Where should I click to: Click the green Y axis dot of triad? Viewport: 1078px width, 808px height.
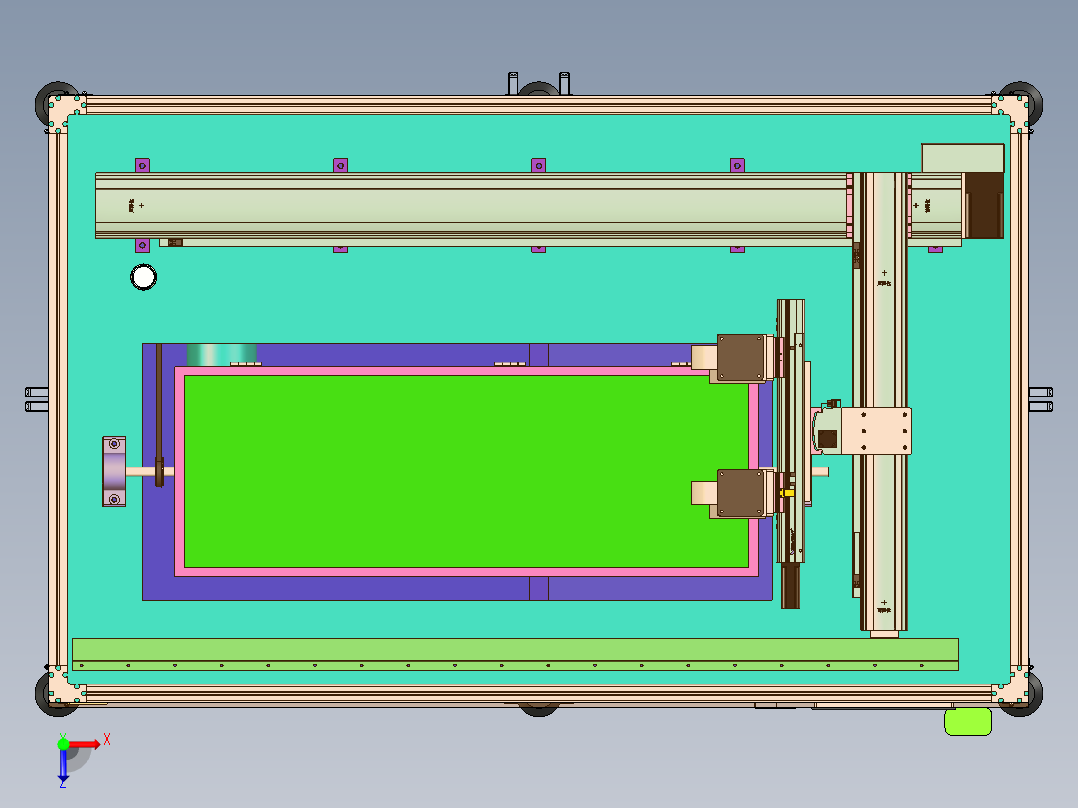coord(63,744)
